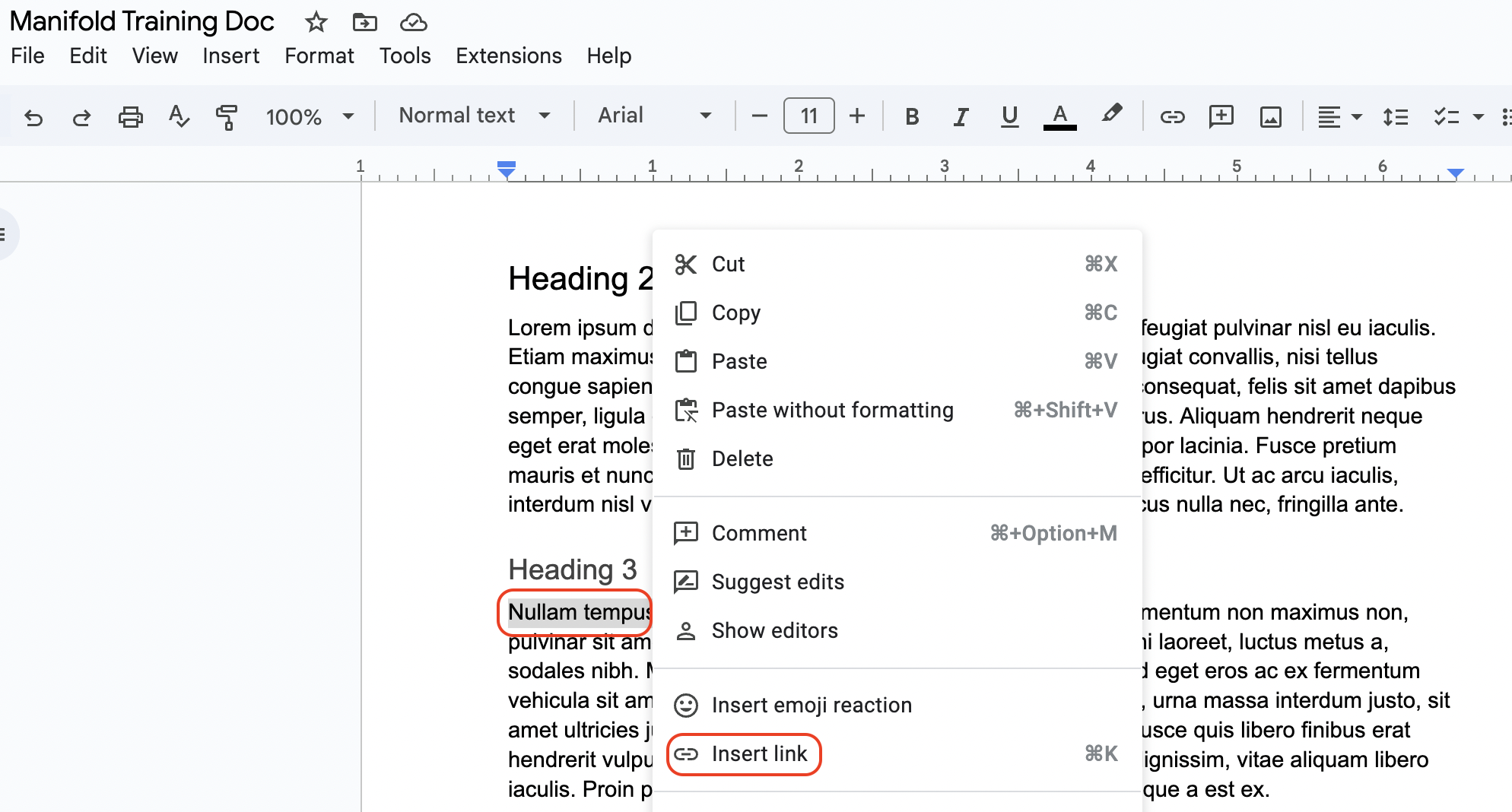The width and height of the screenshot is (1512, 812).
Task: Open the Extensions menu
Action: point(508,56)
